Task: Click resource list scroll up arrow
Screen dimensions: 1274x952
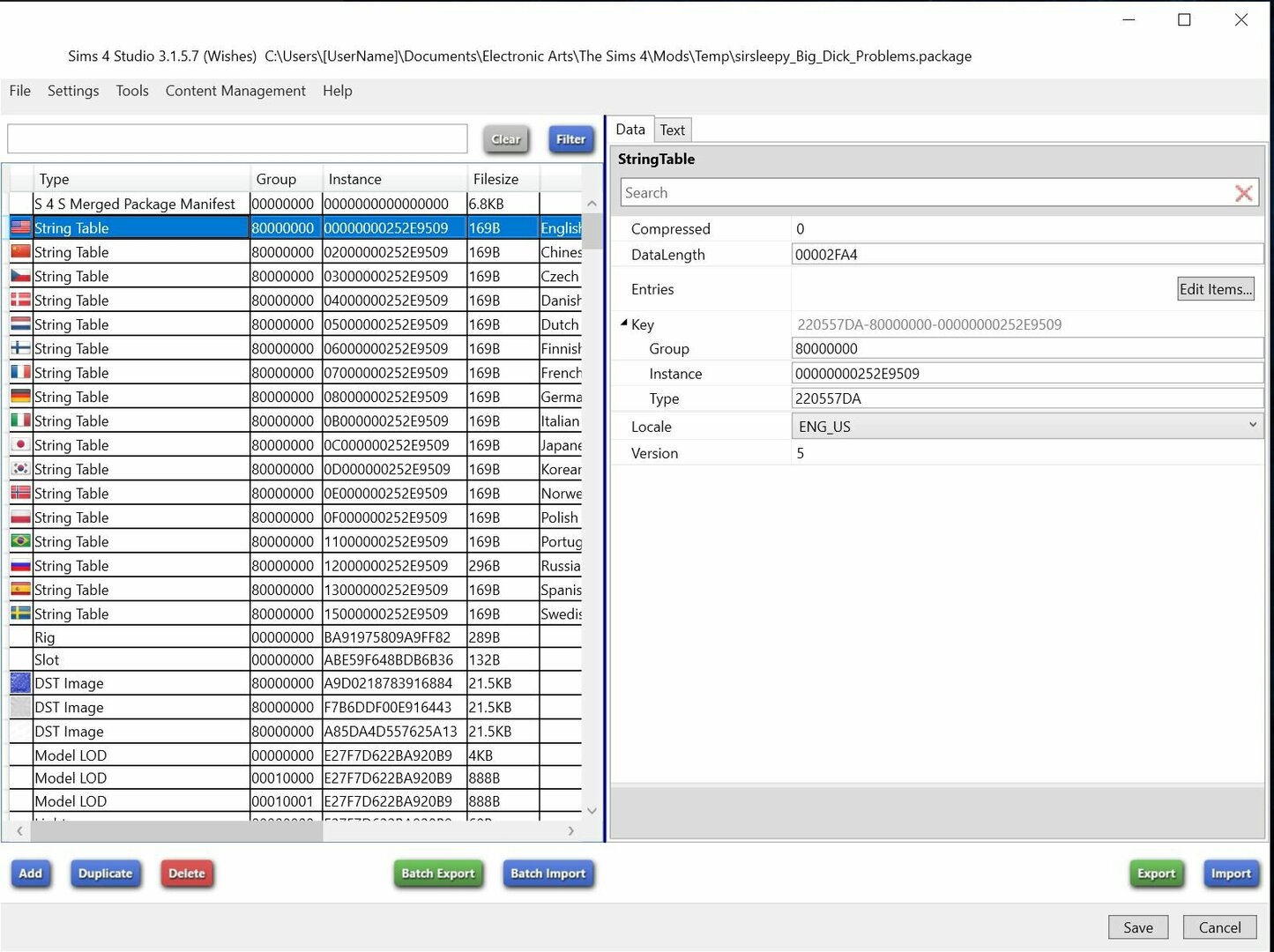Action: 592,204
